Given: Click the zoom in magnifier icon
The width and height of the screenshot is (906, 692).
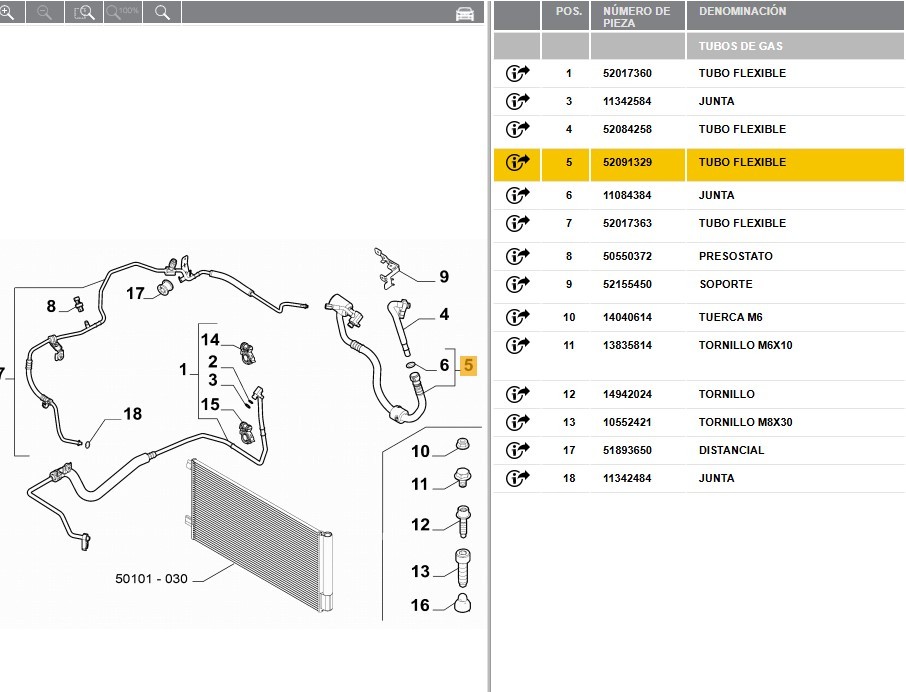Looking at the screenshot, I should point(7,12).
